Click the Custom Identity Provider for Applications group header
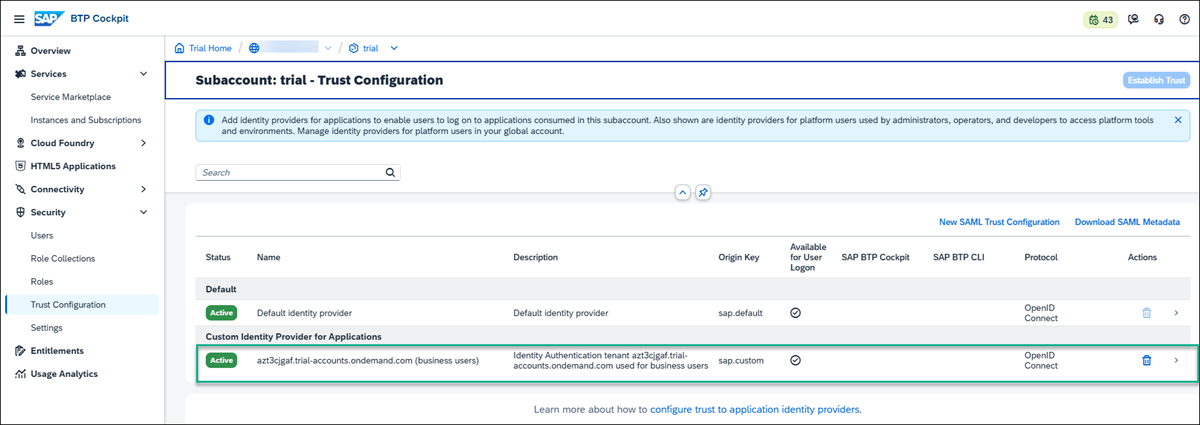Screen dimensions: 1200x425 (x=294, y=336)
